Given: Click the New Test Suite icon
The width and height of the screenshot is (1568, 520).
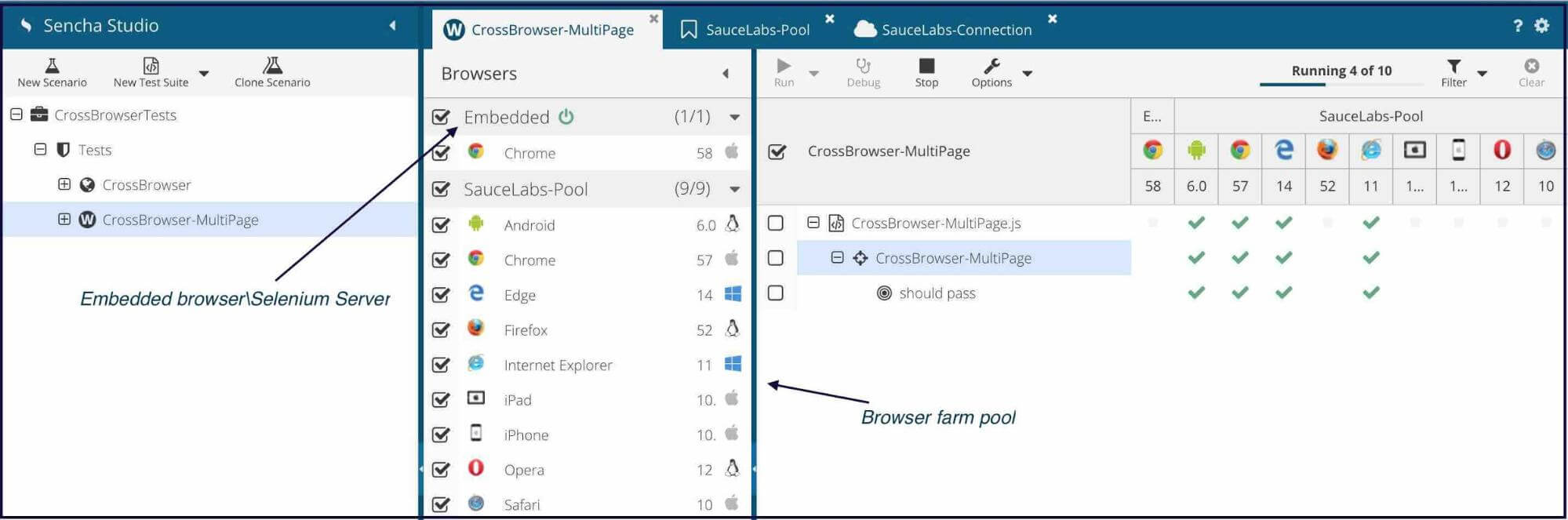Looking at the screenshot, I should [x=151, y=65].
